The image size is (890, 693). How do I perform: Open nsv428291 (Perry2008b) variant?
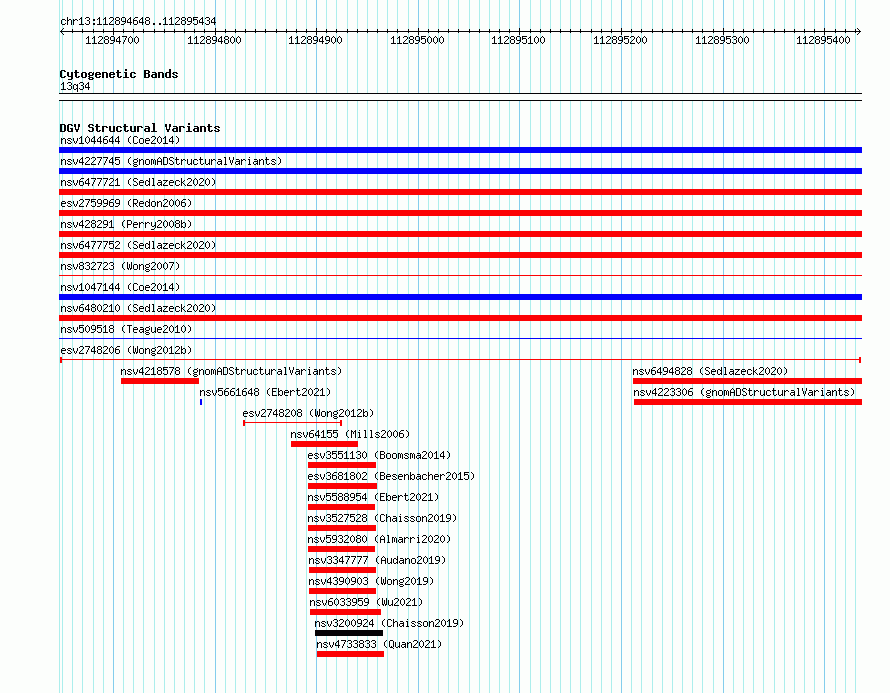point(126,224)
